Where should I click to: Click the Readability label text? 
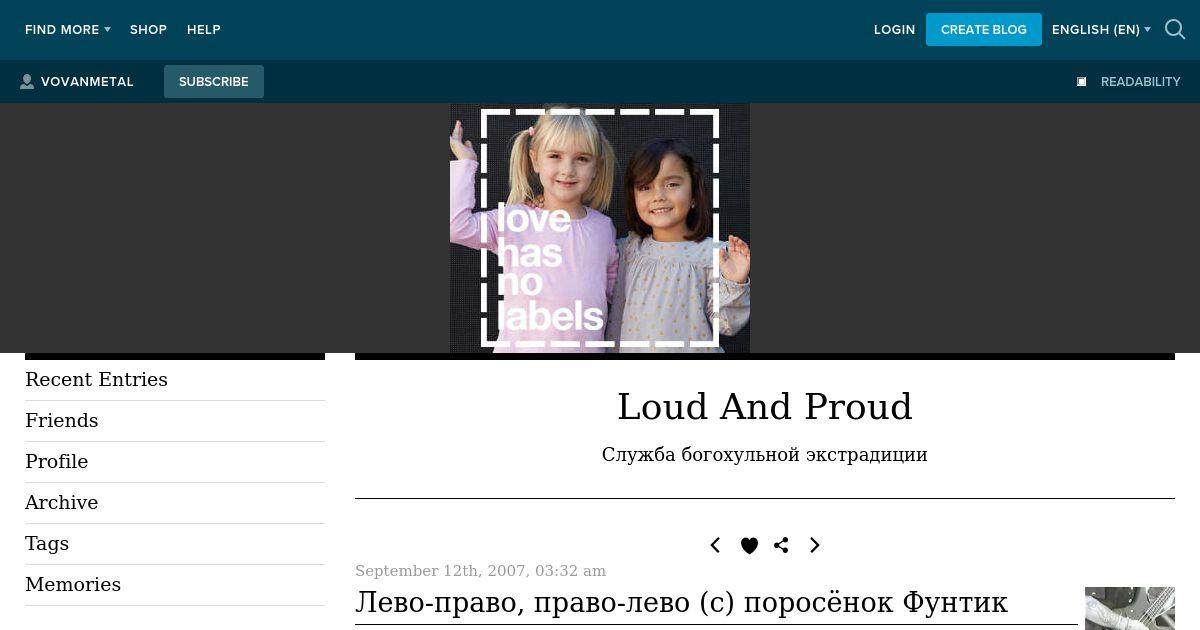pyautogui.click(x=1141, y=82)
